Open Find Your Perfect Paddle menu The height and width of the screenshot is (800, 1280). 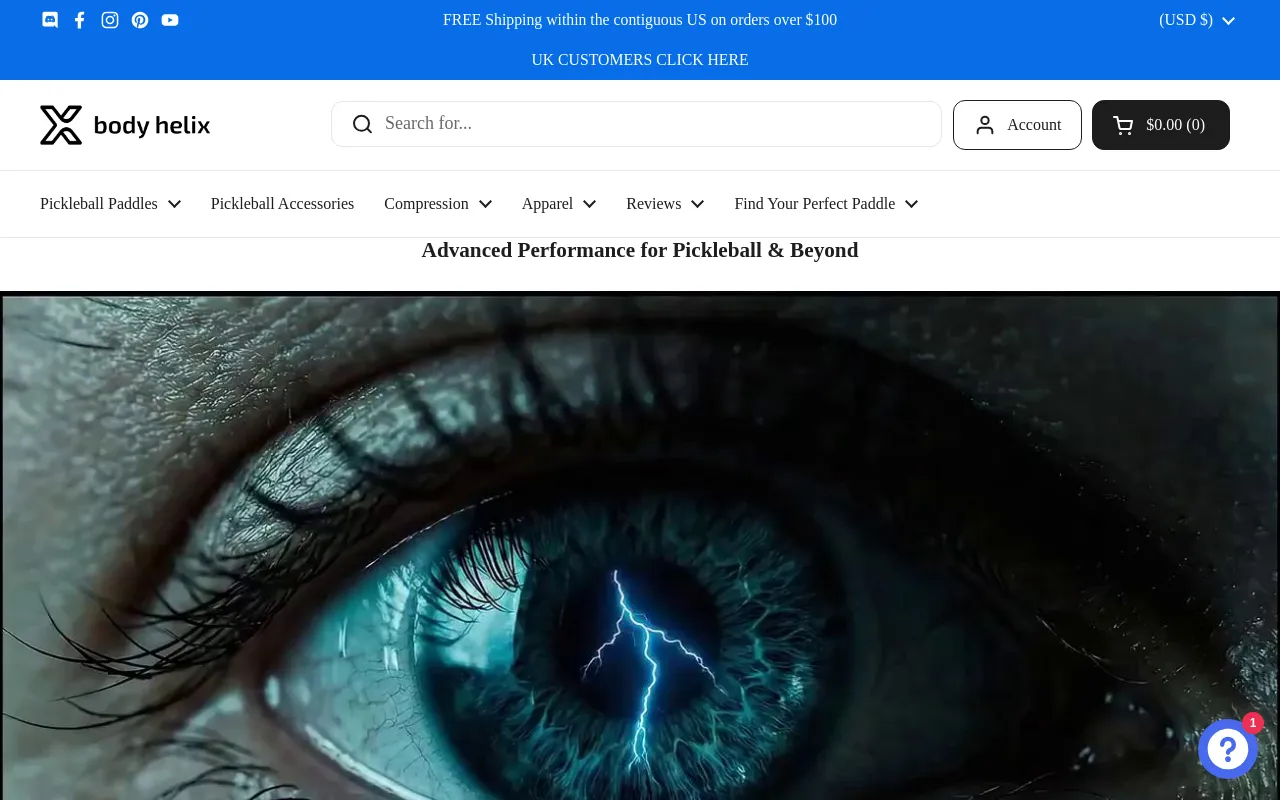[826, 204]
